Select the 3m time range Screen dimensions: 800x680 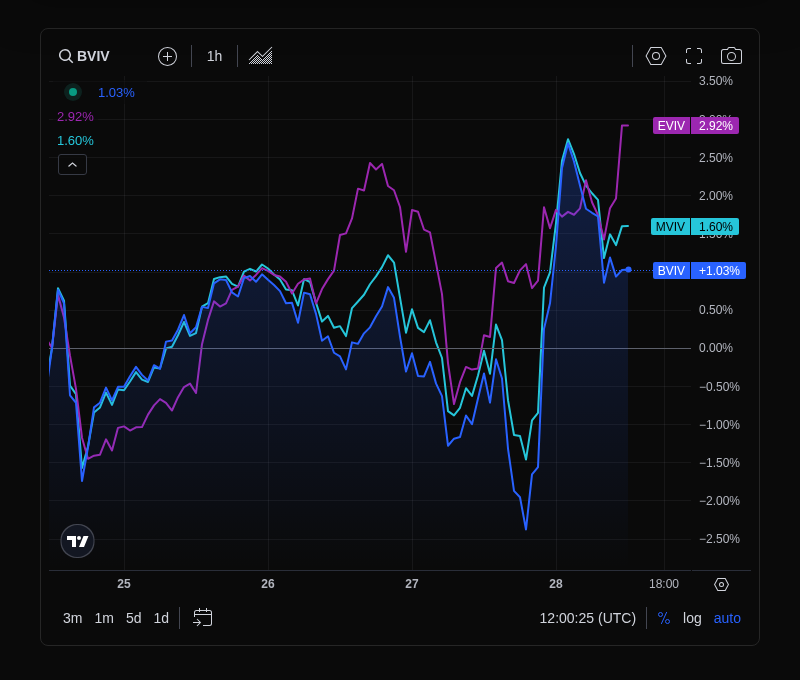point(72,618)
